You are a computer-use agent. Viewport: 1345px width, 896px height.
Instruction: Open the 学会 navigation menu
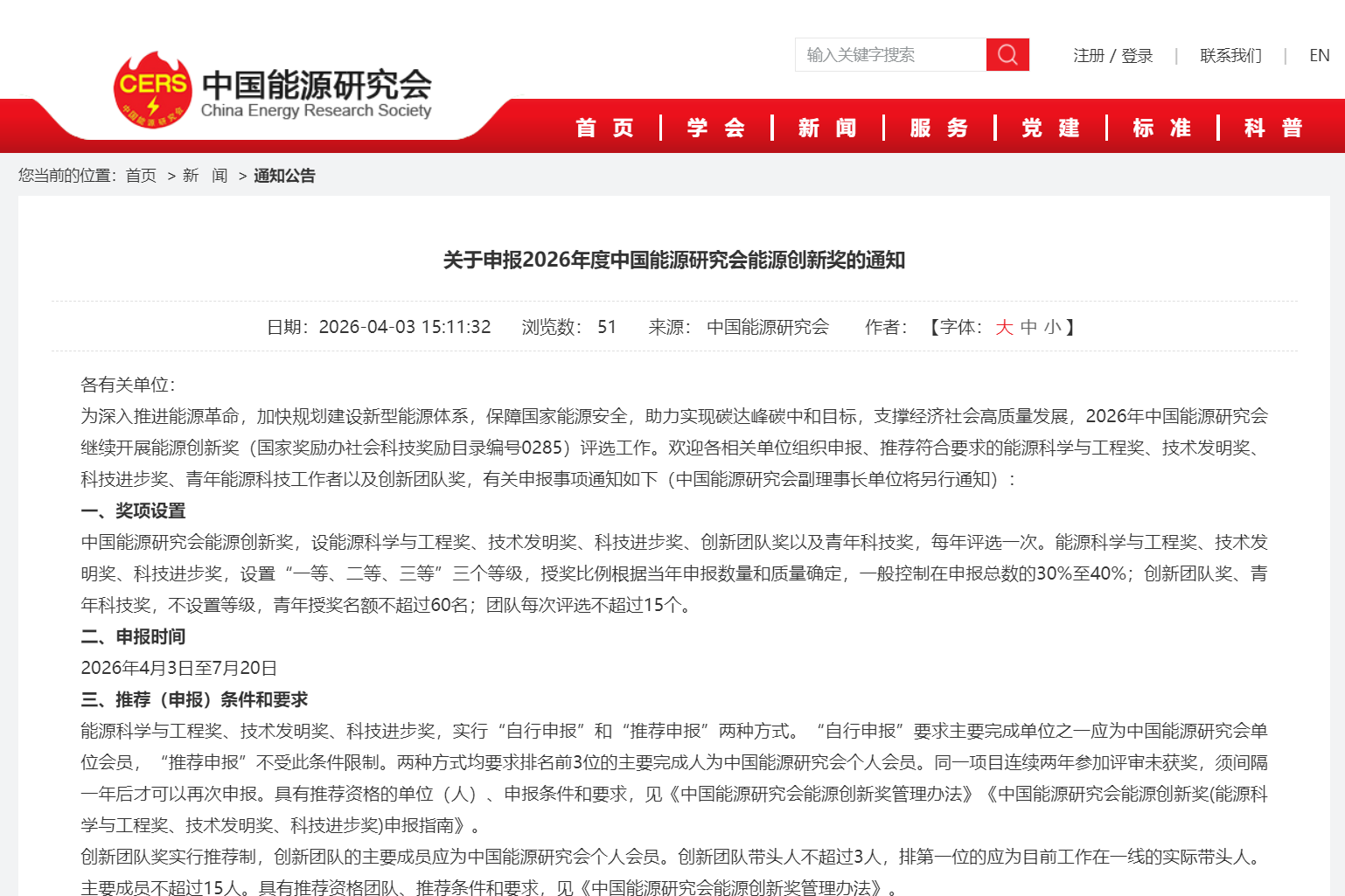715,128
